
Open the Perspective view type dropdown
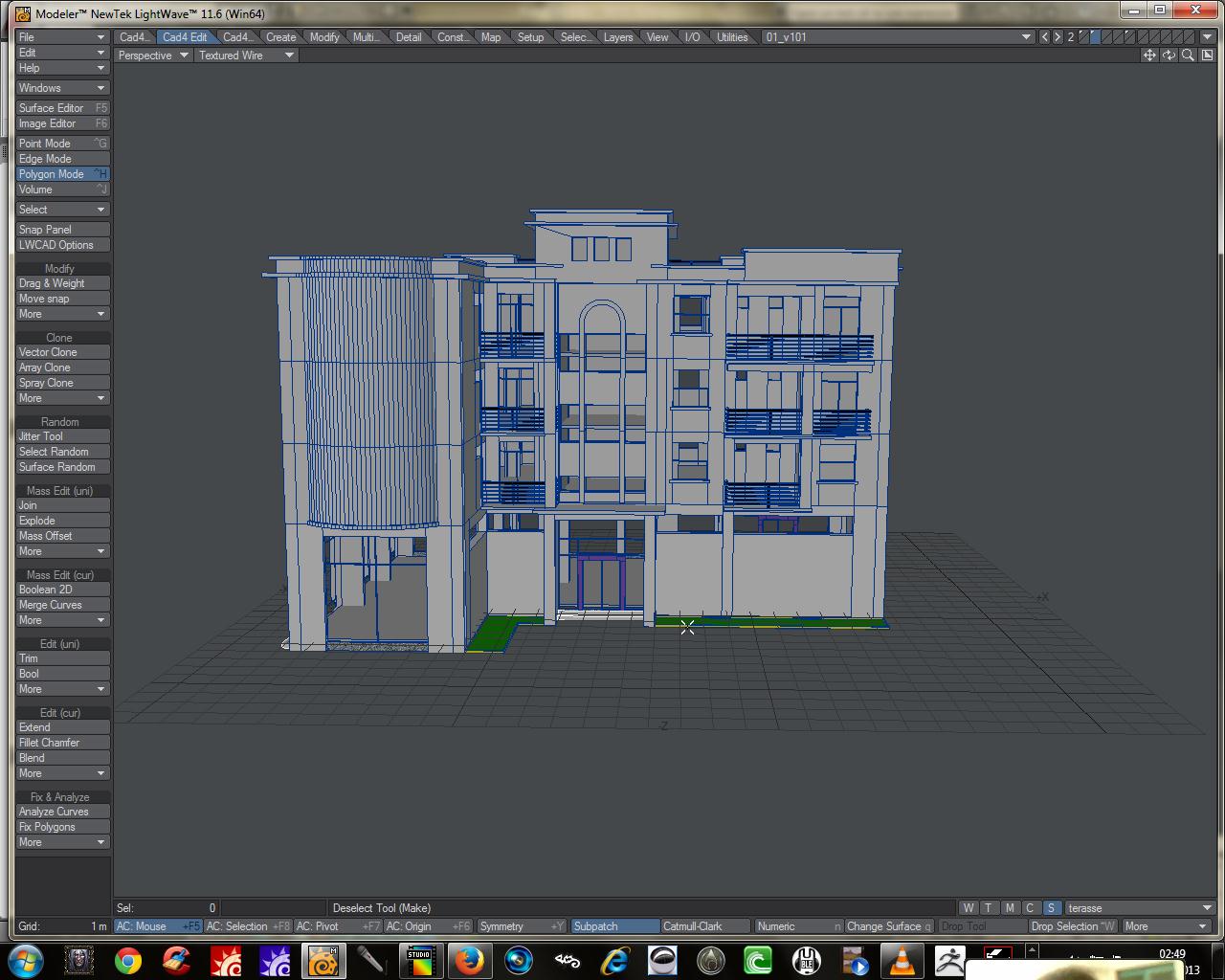(152, 56)
